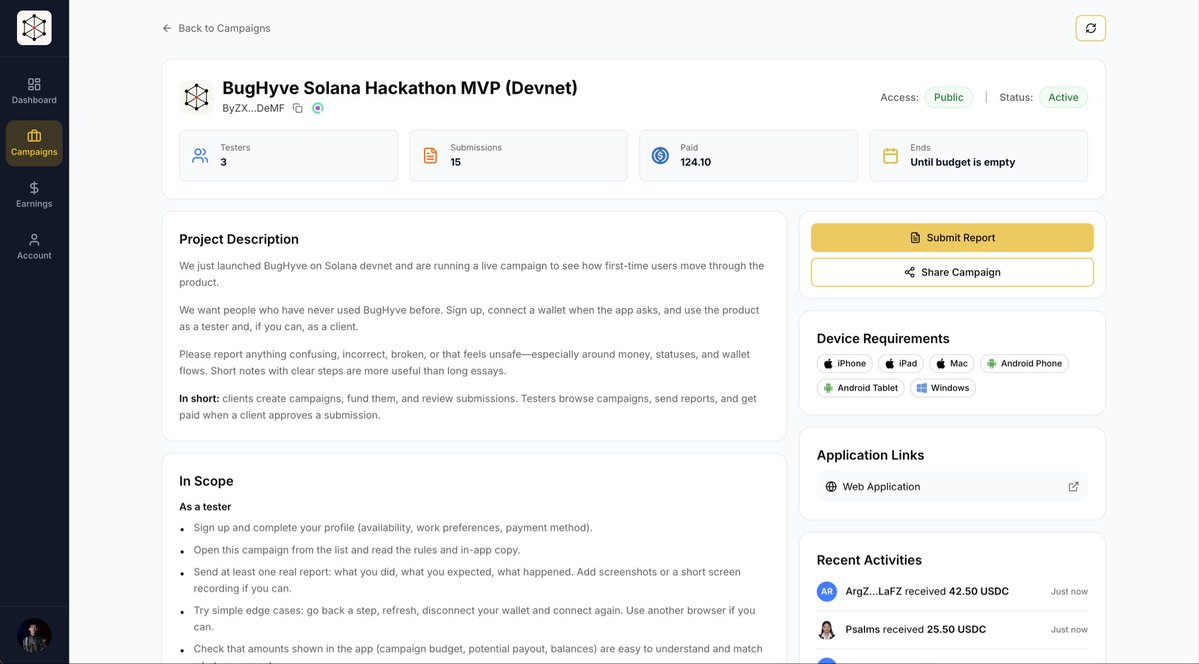
Task: Refresh the campaign with the reload icon
Action: pyautogui.click(x=1090, y=28)
